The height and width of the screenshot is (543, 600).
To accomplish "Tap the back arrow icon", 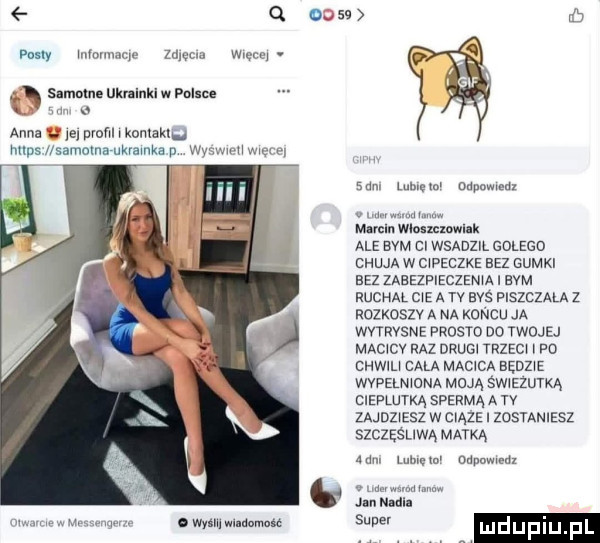I will (19, 14).
